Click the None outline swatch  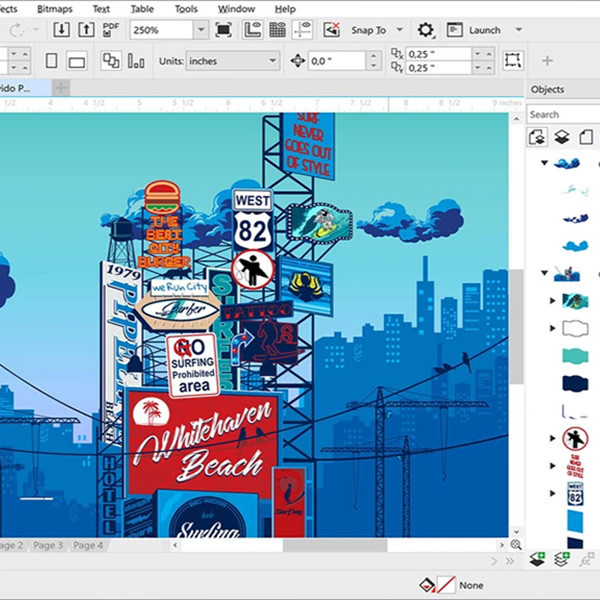coord(446,585)
